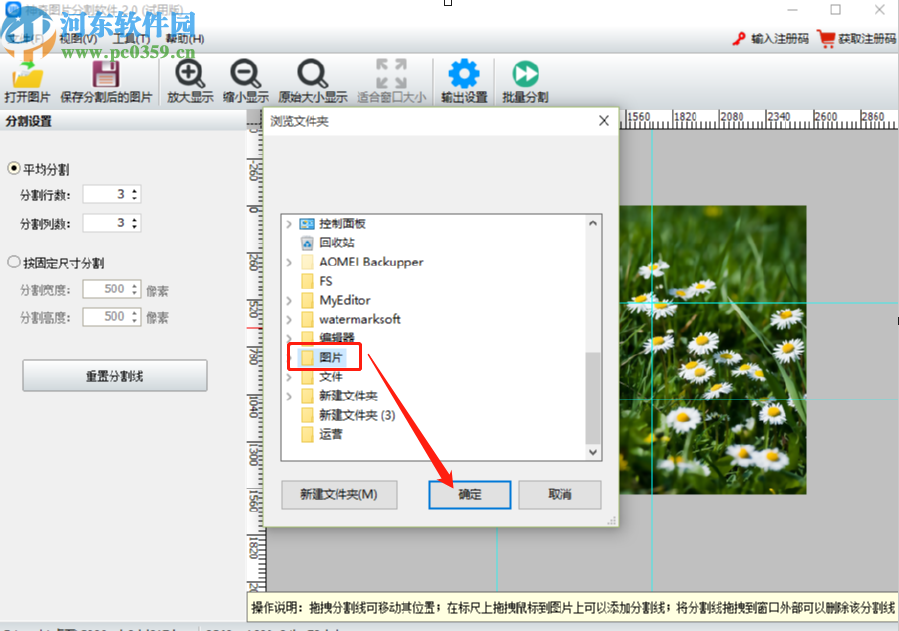
Task: Open the 视图(V) menu
Action: tap(79, 39)
